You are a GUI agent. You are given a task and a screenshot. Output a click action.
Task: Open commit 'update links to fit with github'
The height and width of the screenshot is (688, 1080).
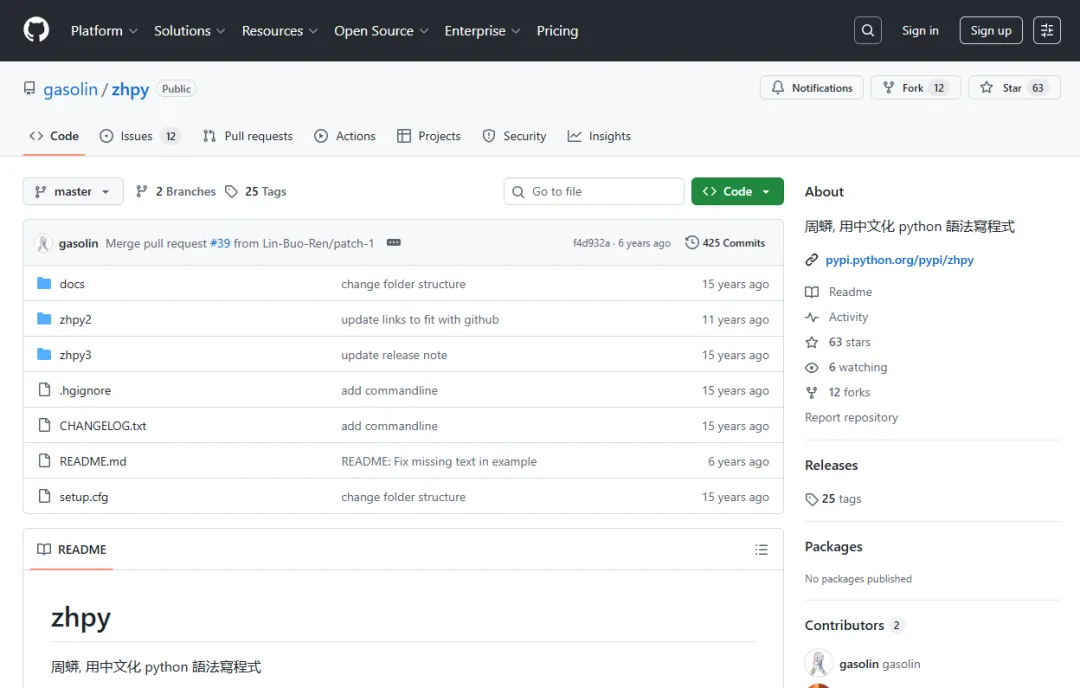click(420, 320)
